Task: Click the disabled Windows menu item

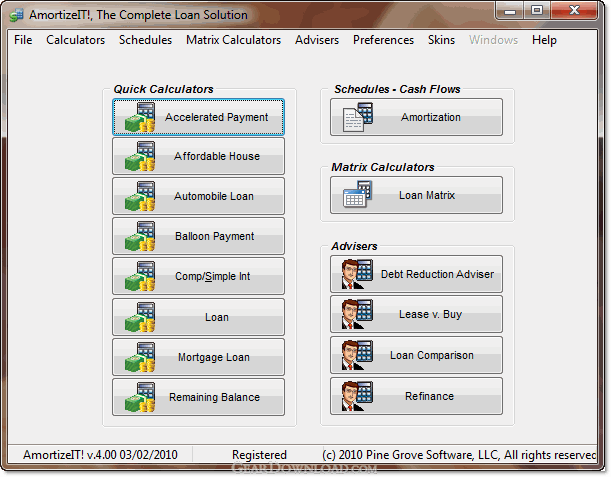Action: pyautogui.click(x=493, y=40)
